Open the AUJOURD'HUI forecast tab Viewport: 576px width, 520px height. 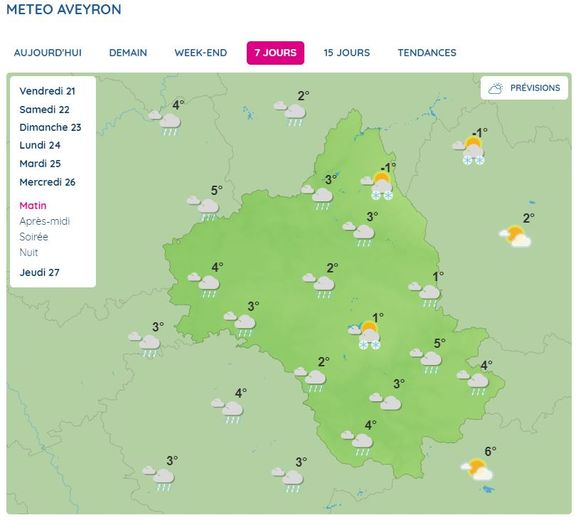tap(48, 53)
